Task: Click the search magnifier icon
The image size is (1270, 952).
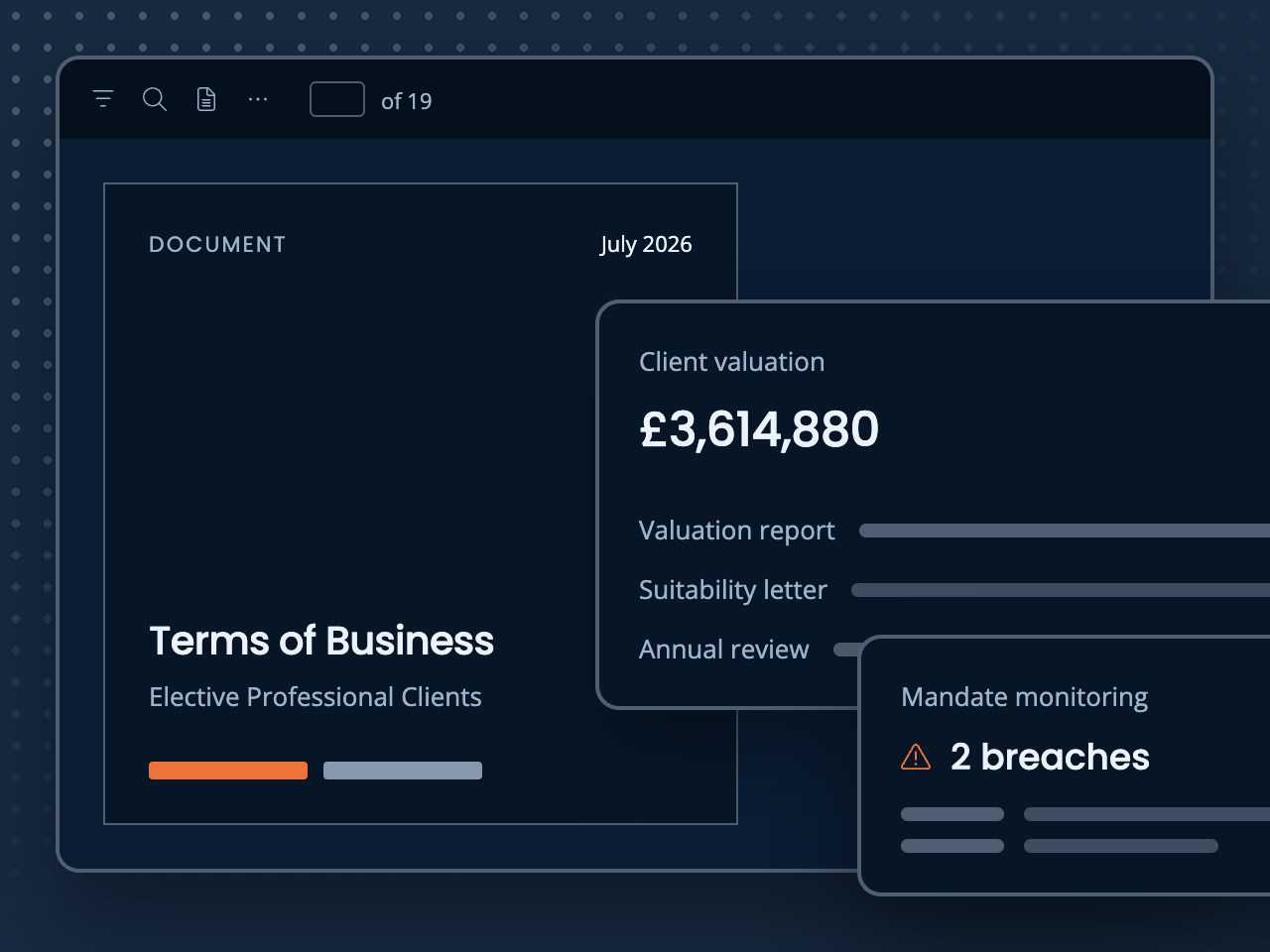Action: [x=155, y=99]
